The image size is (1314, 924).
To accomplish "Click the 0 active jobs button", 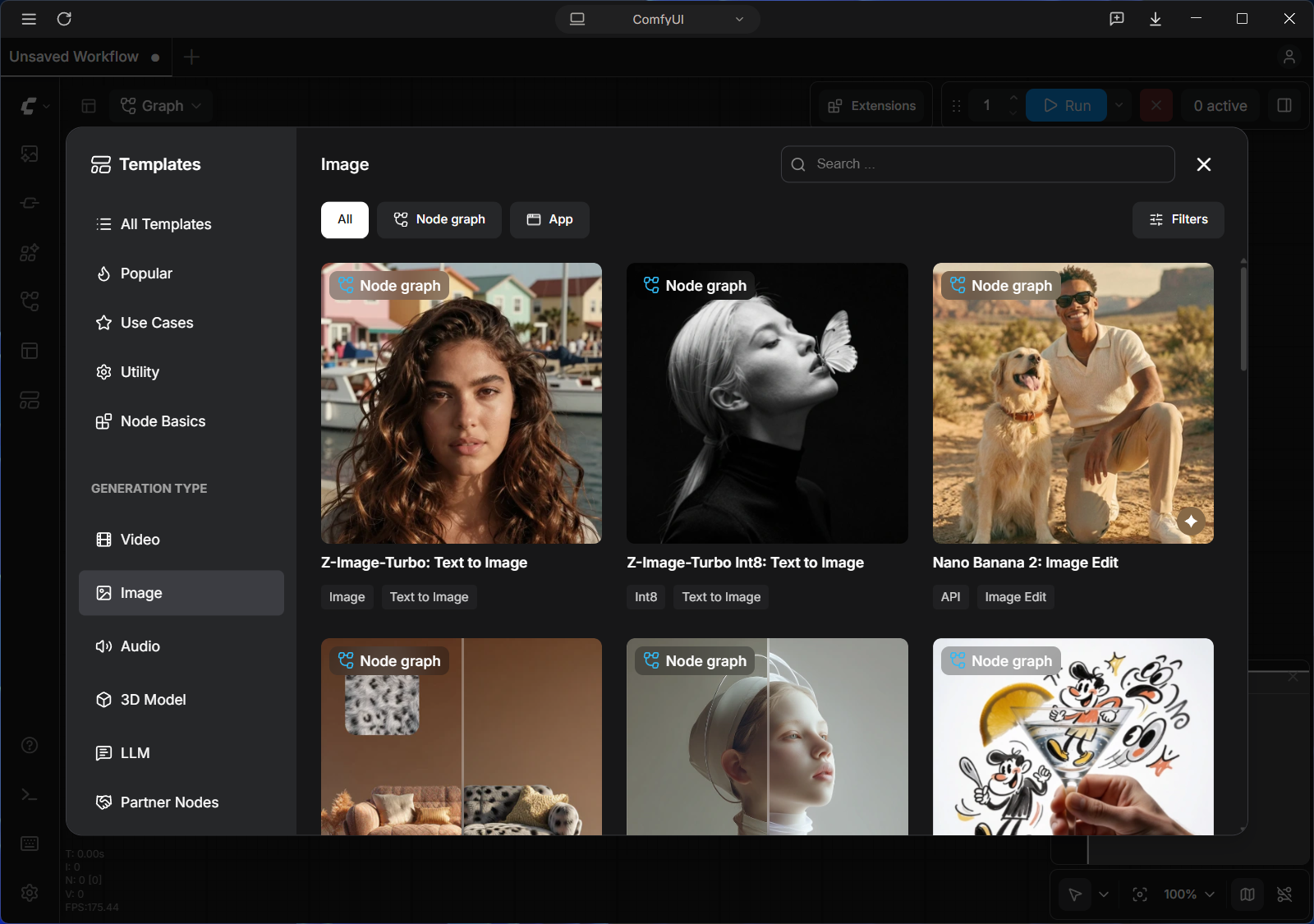I will (1220, 106).
